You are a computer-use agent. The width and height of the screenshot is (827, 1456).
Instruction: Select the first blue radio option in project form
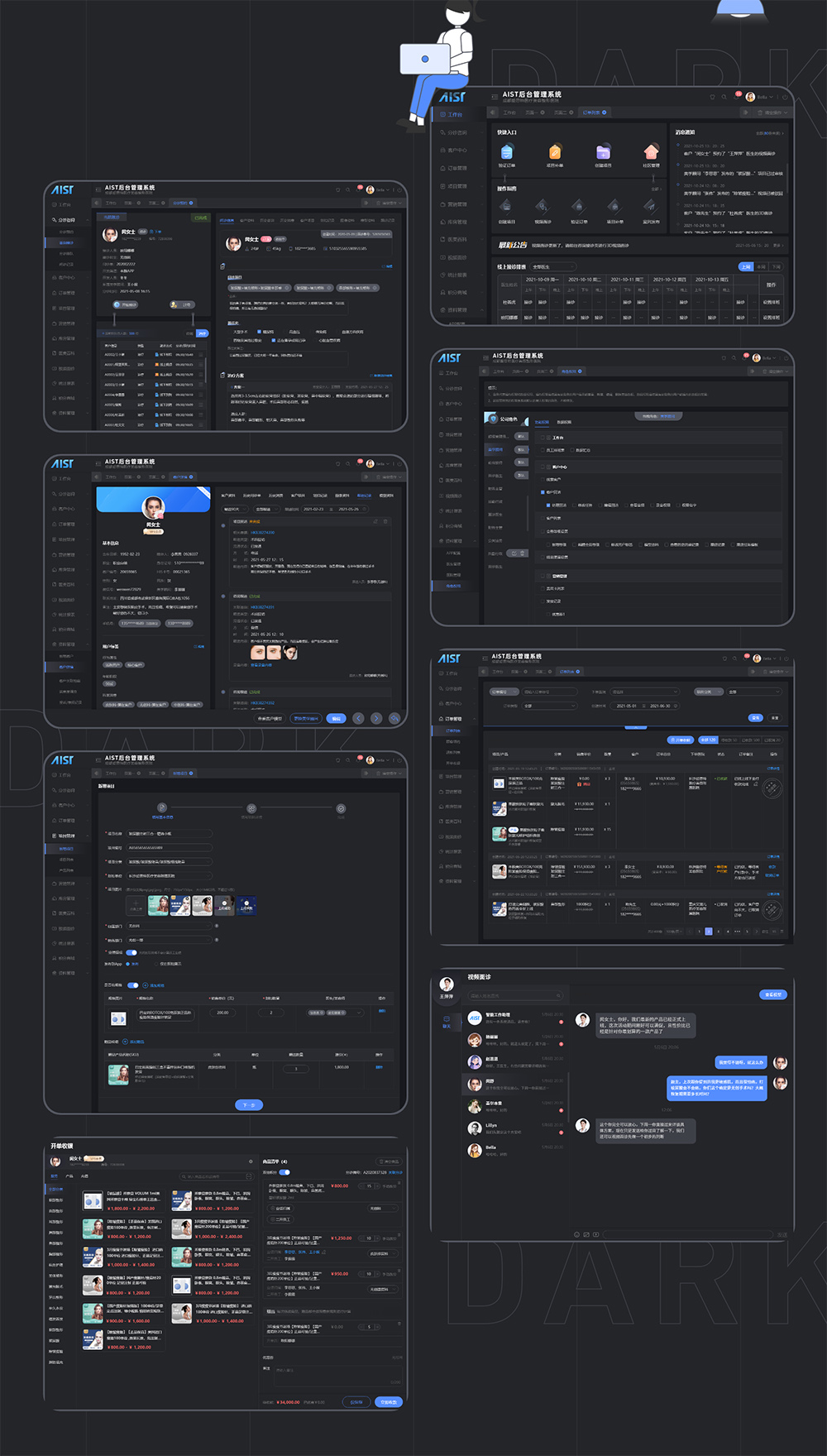pyautogui.click(x=127, y=964)
